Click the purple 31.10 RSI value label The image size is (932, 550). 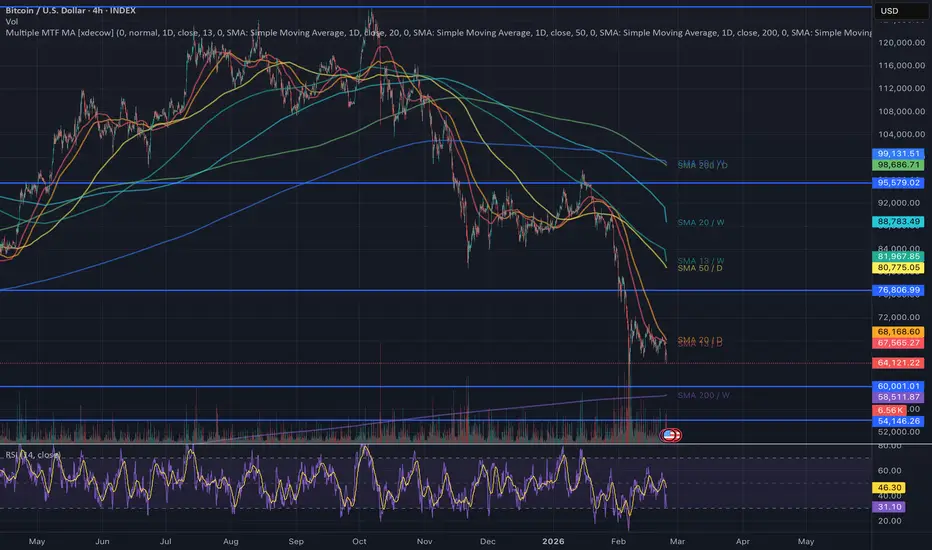click(x=889, y=507)
